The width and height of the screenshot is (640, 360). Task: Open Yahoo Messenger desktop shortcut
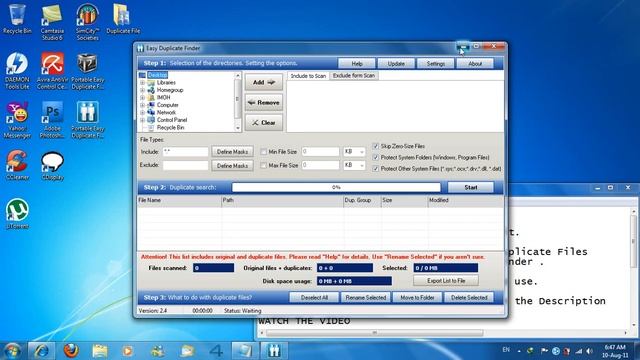pyautogui.click(x=17, y=120)
